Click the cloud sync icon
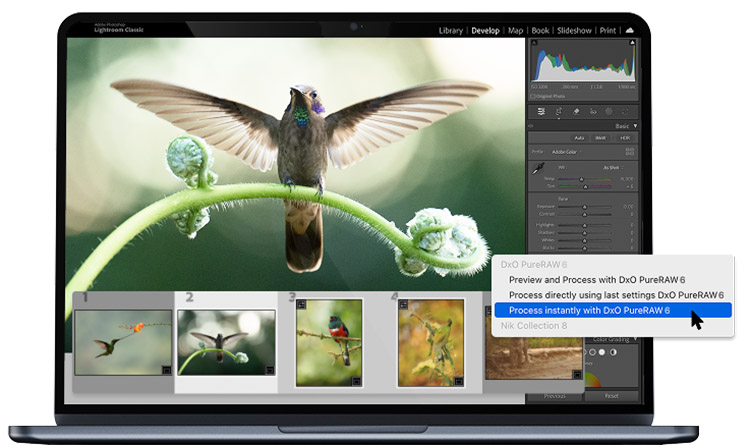The image size is (750, 445). point(630,31)
